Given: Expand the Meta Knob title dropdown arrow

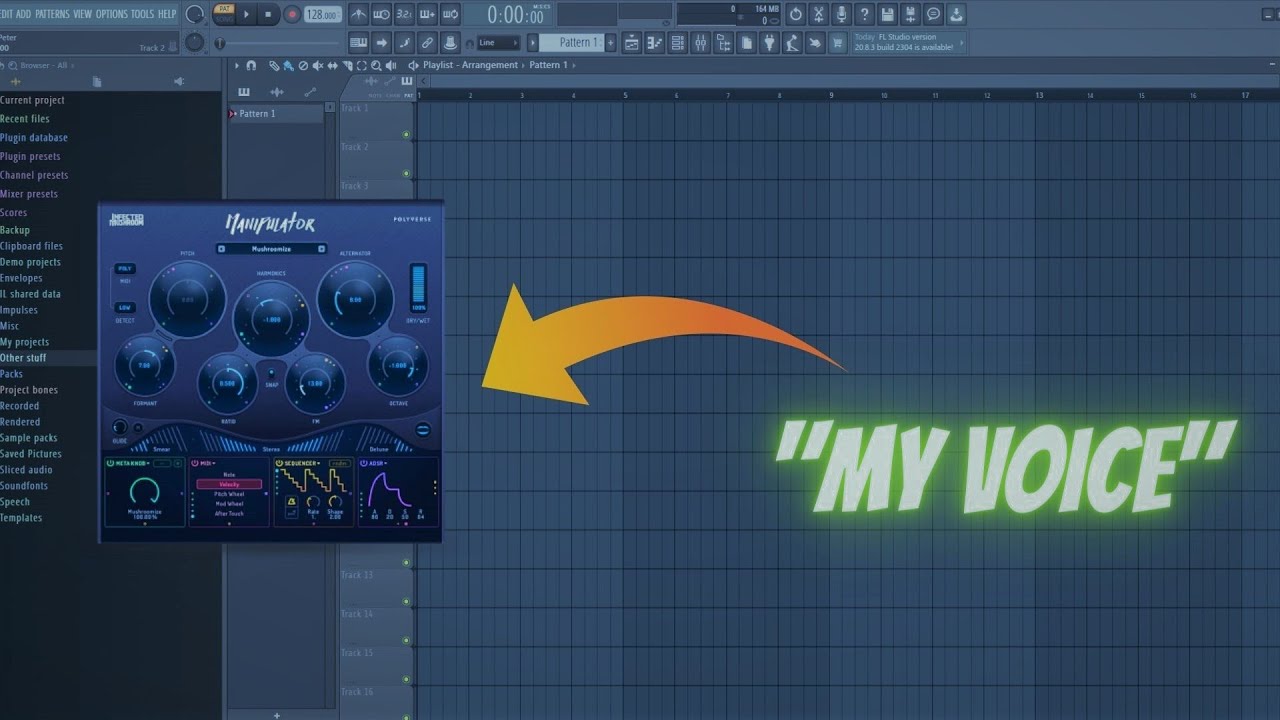Looking at the screenshot, I should point(148,463).
